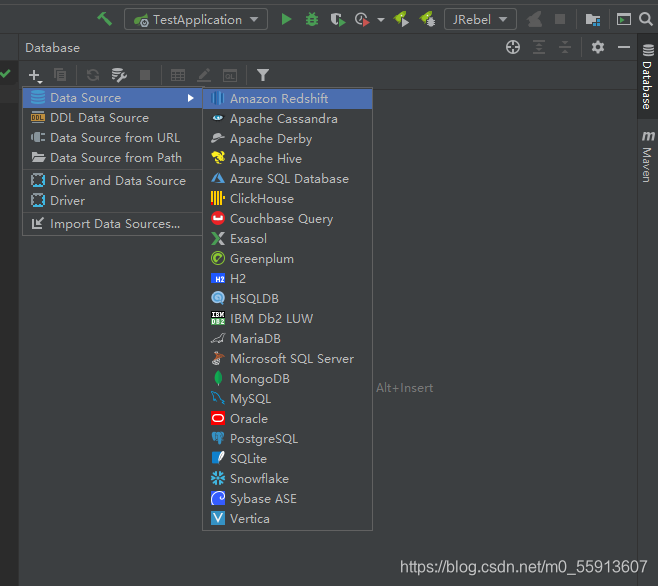Click the Edit source pencil icon

(204, 75)
